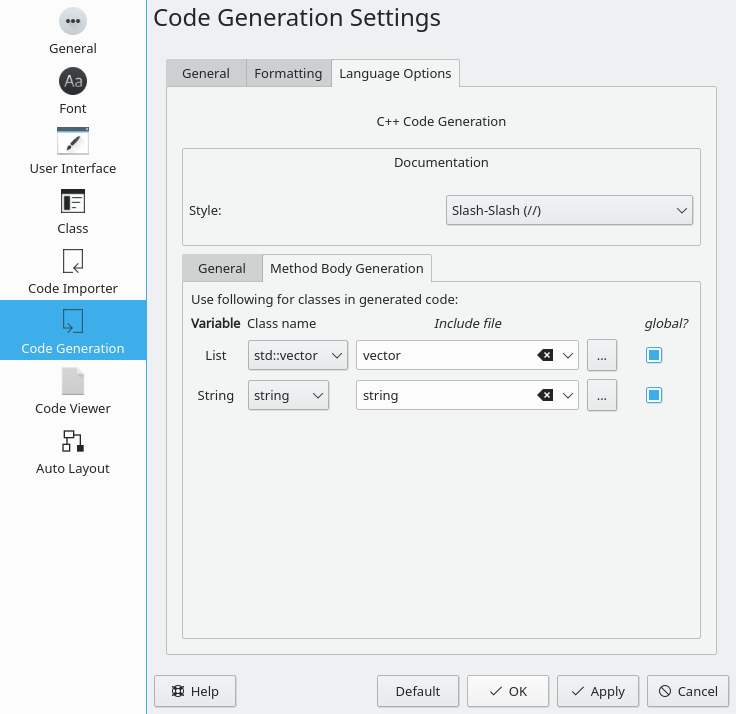
Task: Select the Method Body Generation tab
Action: click(x=347, y=268)
